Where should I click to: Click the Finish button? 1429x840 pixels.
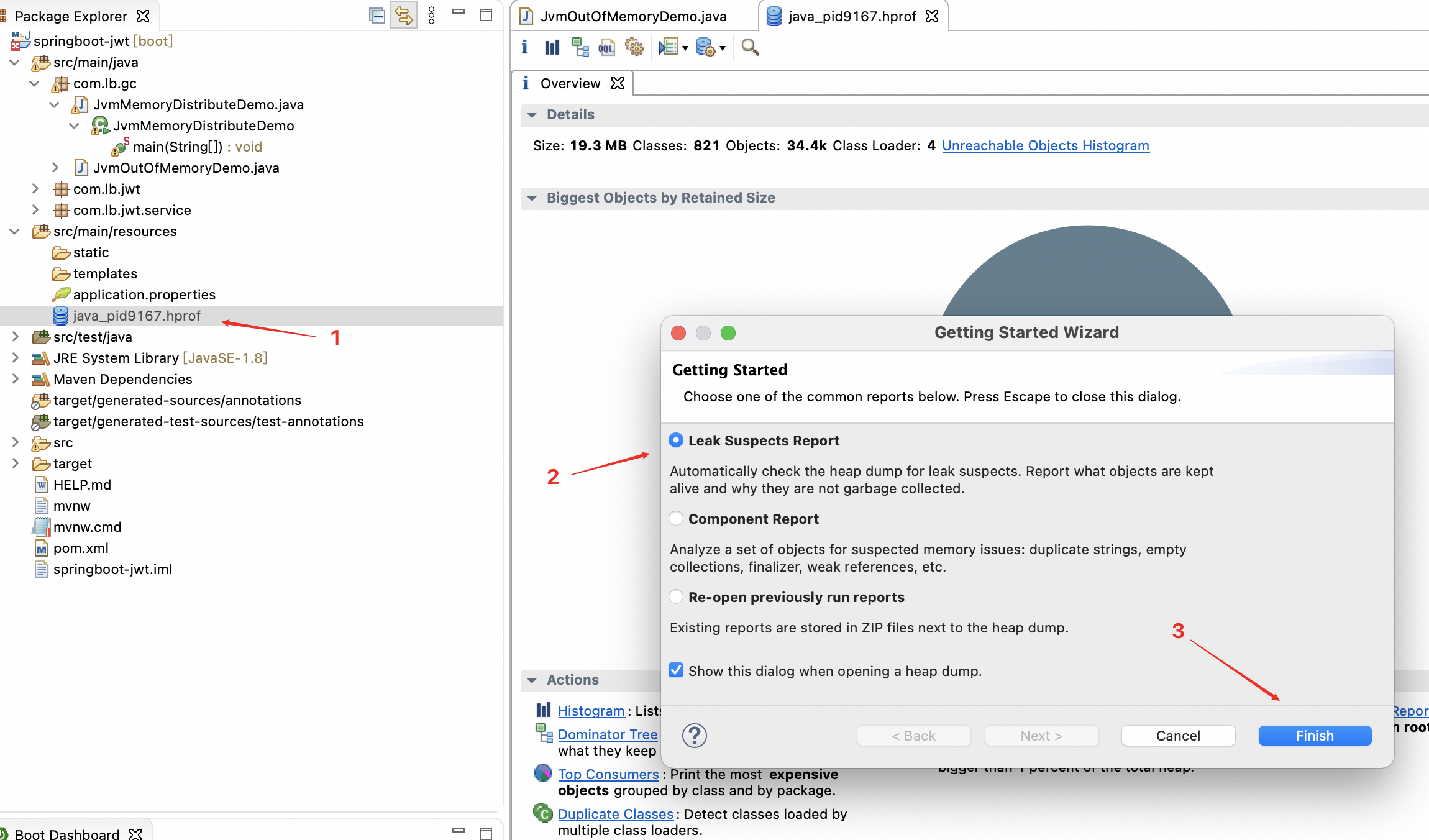[x=1314, y=736]
